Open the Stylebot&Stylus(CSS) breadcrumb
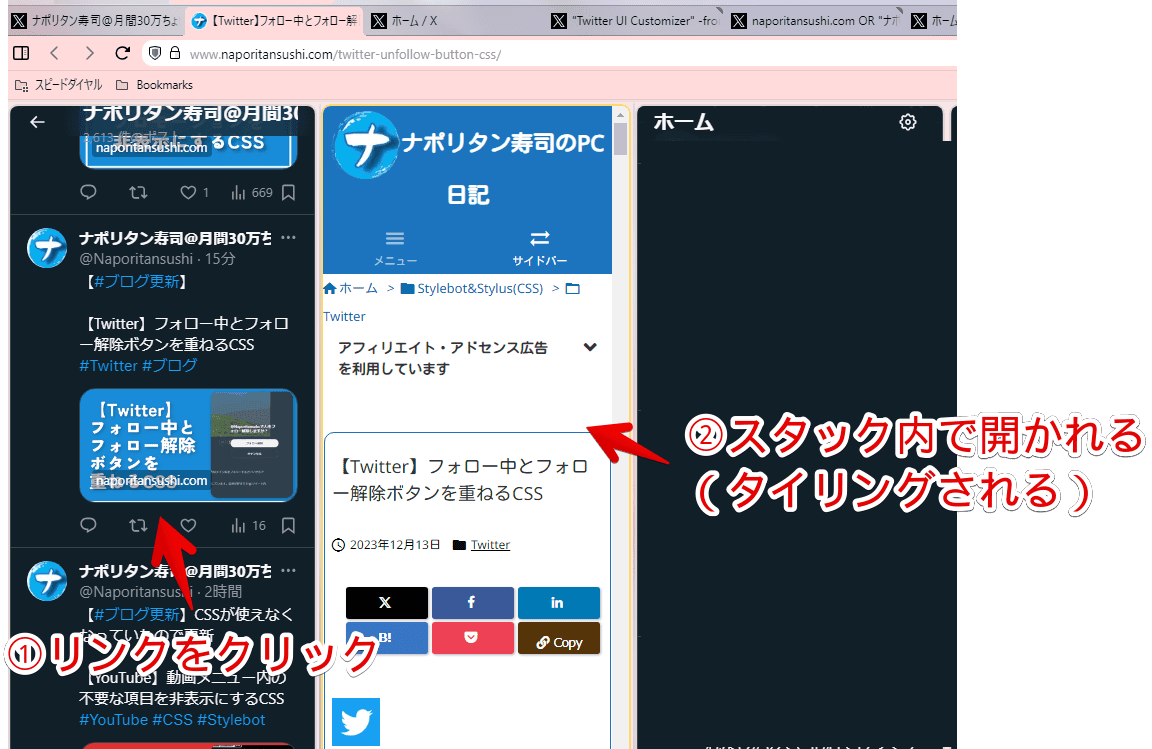This screenshot has width=1152, height=749. [x=472, y=288]
